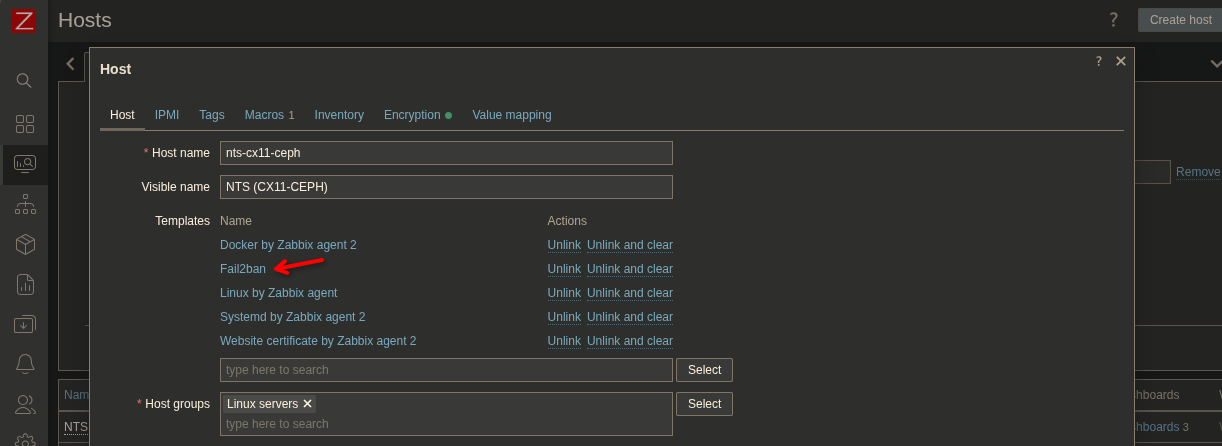Remove the Linux servers host group tag

(307, 404)
